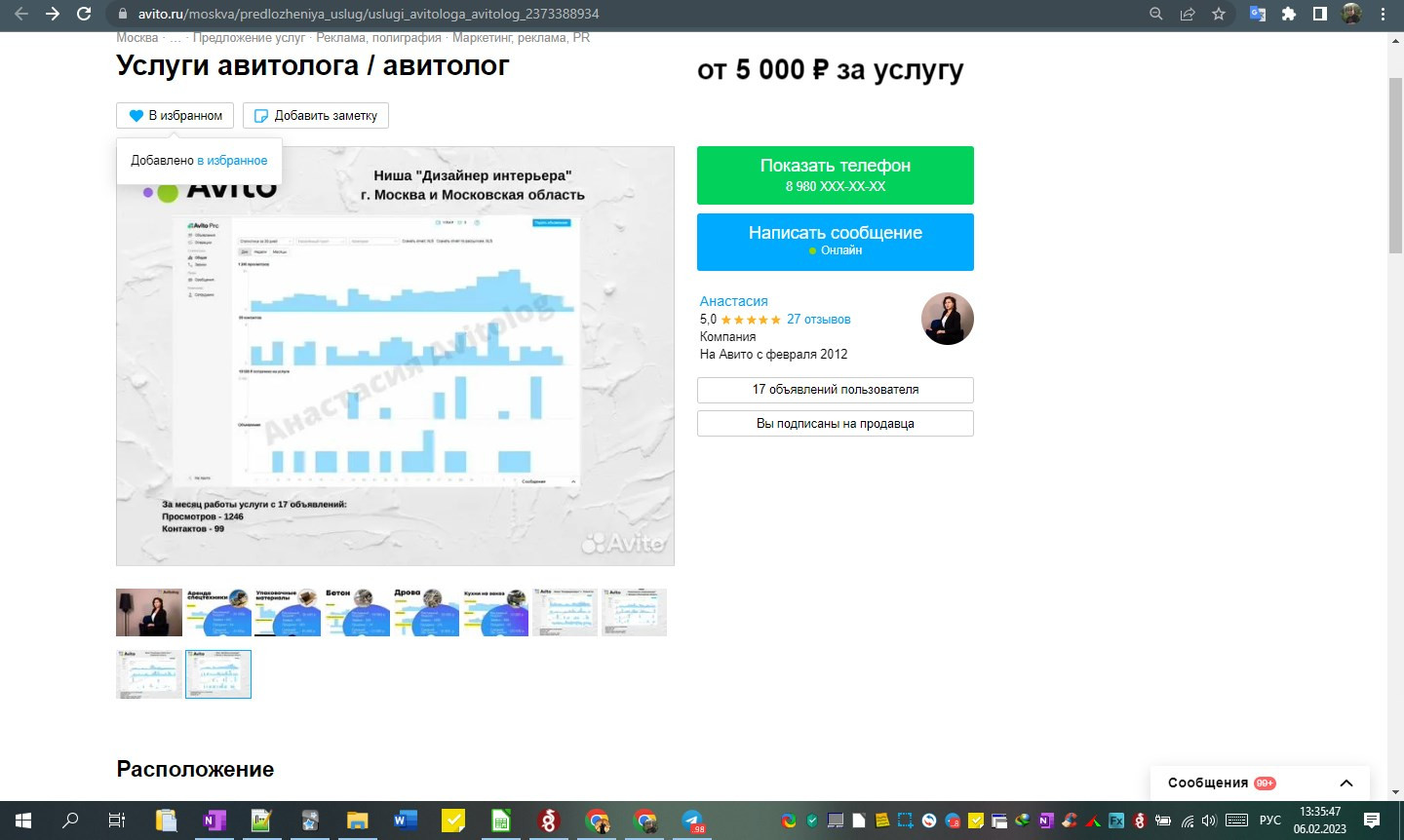1404x840 pixels.
Task: Open Task View on the taskbar
Action: (117, 821)
